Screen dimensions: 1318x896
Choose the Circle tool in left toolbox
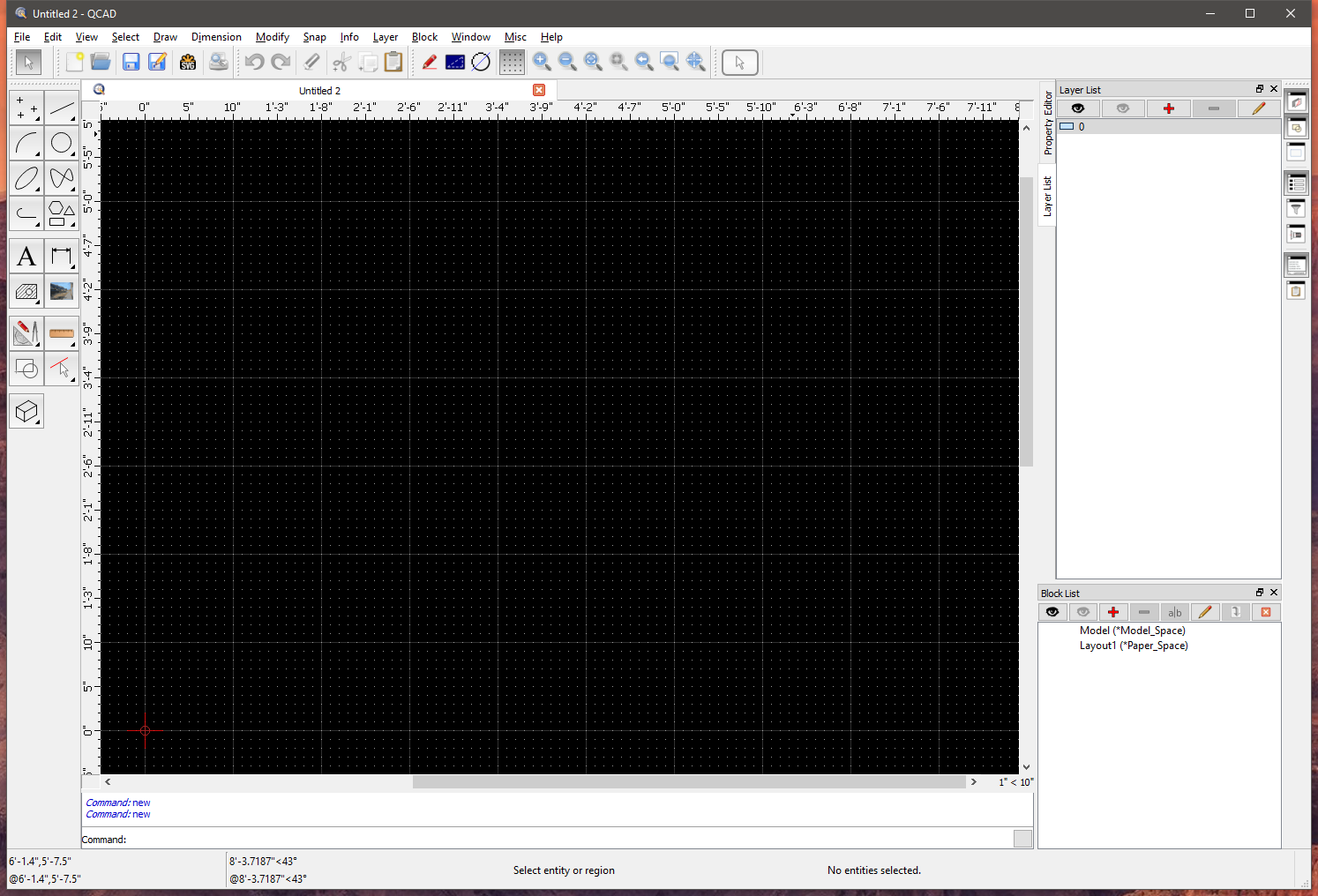pyautogui.click(x=62, y=143)
